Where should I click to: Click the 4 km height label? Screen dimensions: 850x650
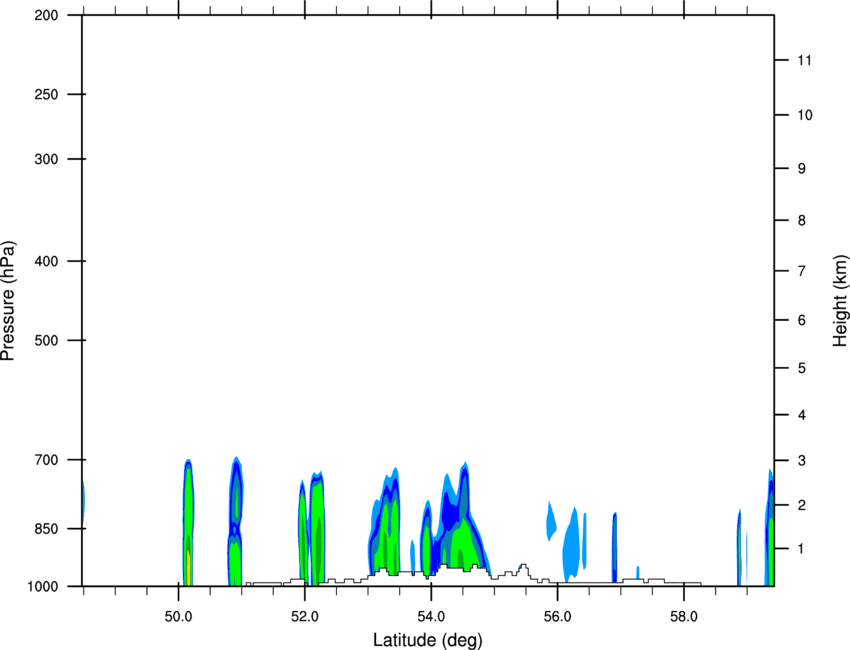click(802, 415)
